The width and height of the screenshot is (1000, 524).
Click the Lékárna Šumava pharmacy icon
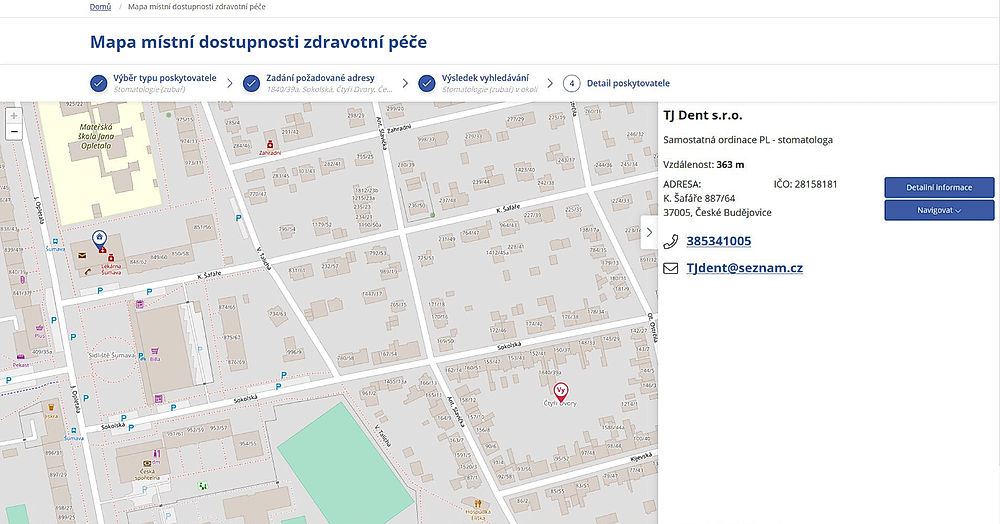[110, 258]
